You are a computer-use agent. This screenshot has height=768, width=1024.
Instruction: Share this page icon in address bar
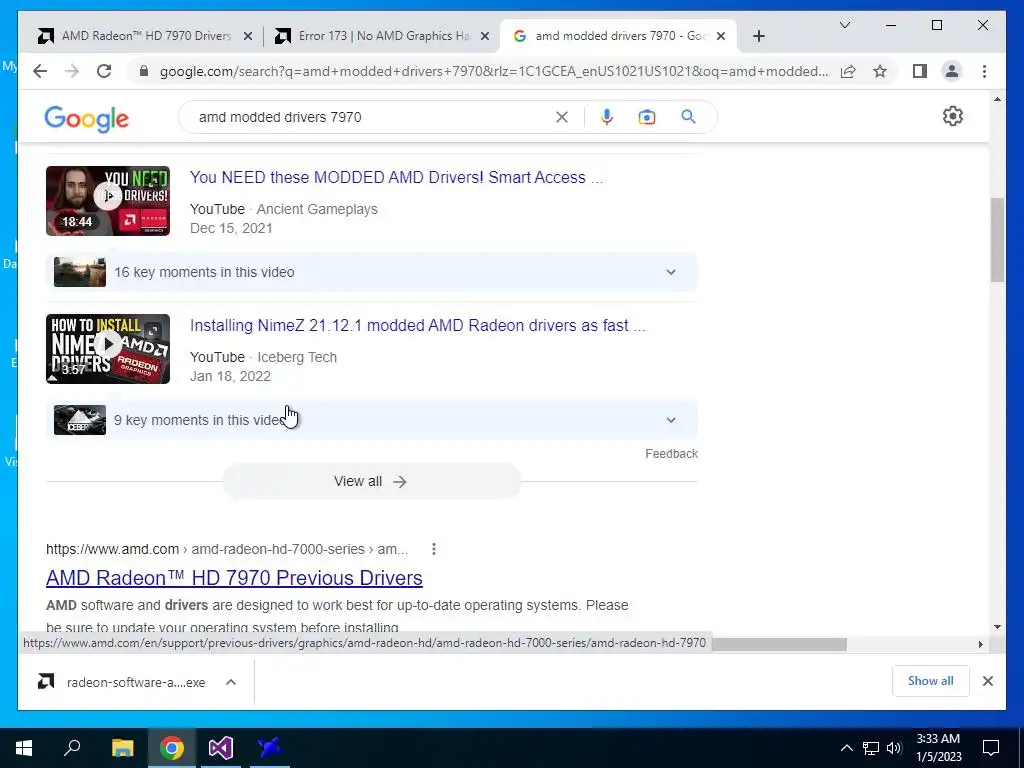point(848,71)
